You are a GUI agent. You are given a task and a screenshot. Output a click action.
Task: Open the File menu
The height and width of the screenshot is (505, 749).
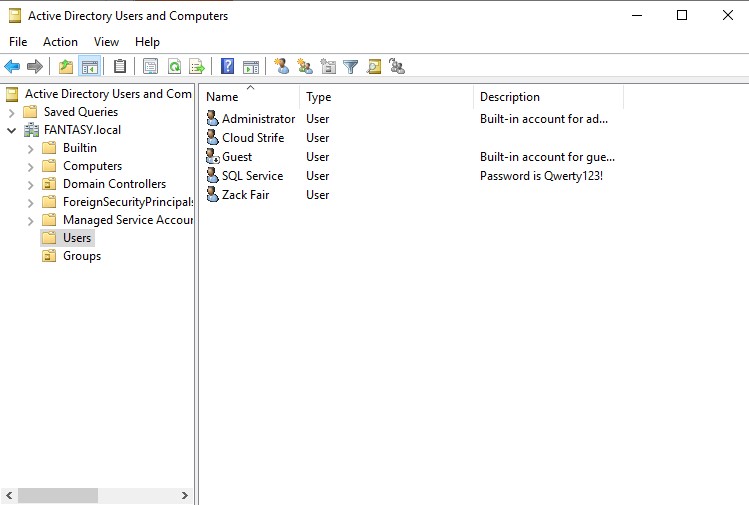pos(18,42)
